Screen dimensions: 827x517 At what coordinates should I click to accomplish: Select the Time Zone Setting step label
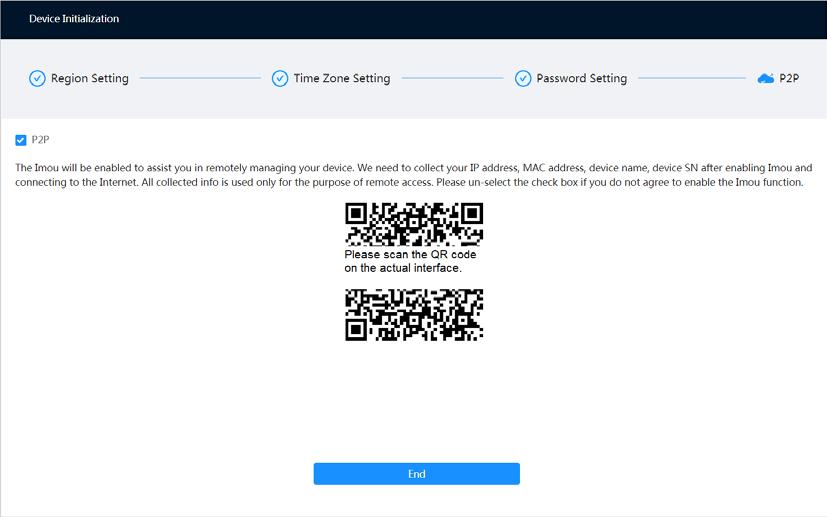pyautogui.click(x=342, y=78)
